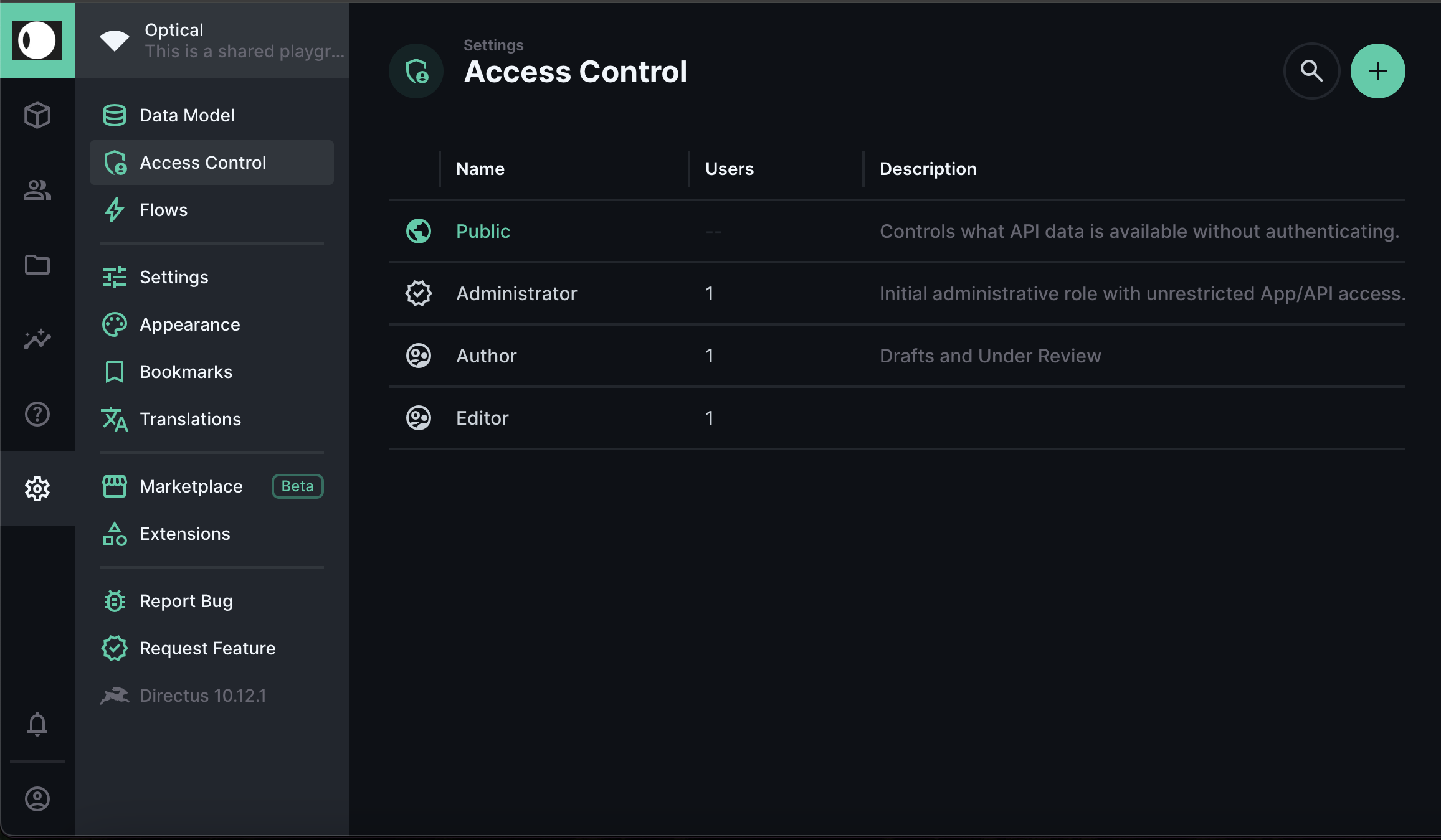Click the Beta badge next to Marketplace
This screenshot has height=840, width=1441.
click(x=298, y=486)
